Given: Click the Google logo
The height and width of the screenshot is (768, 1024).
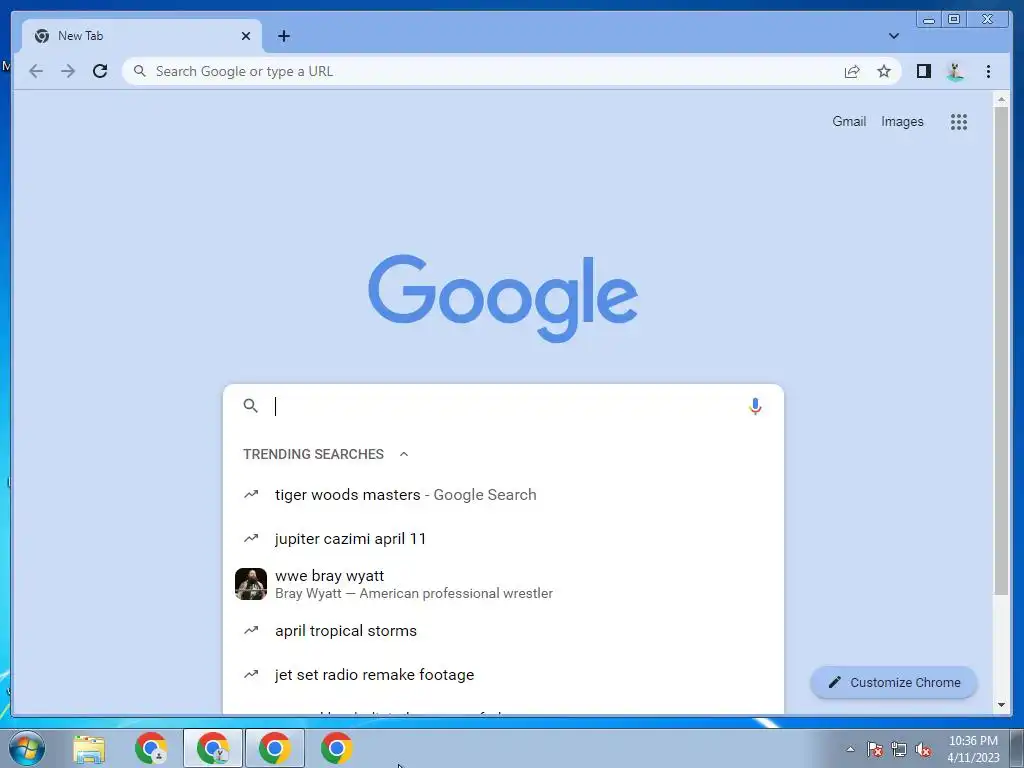Looking at the screenshot, I should tap(503, 298).
